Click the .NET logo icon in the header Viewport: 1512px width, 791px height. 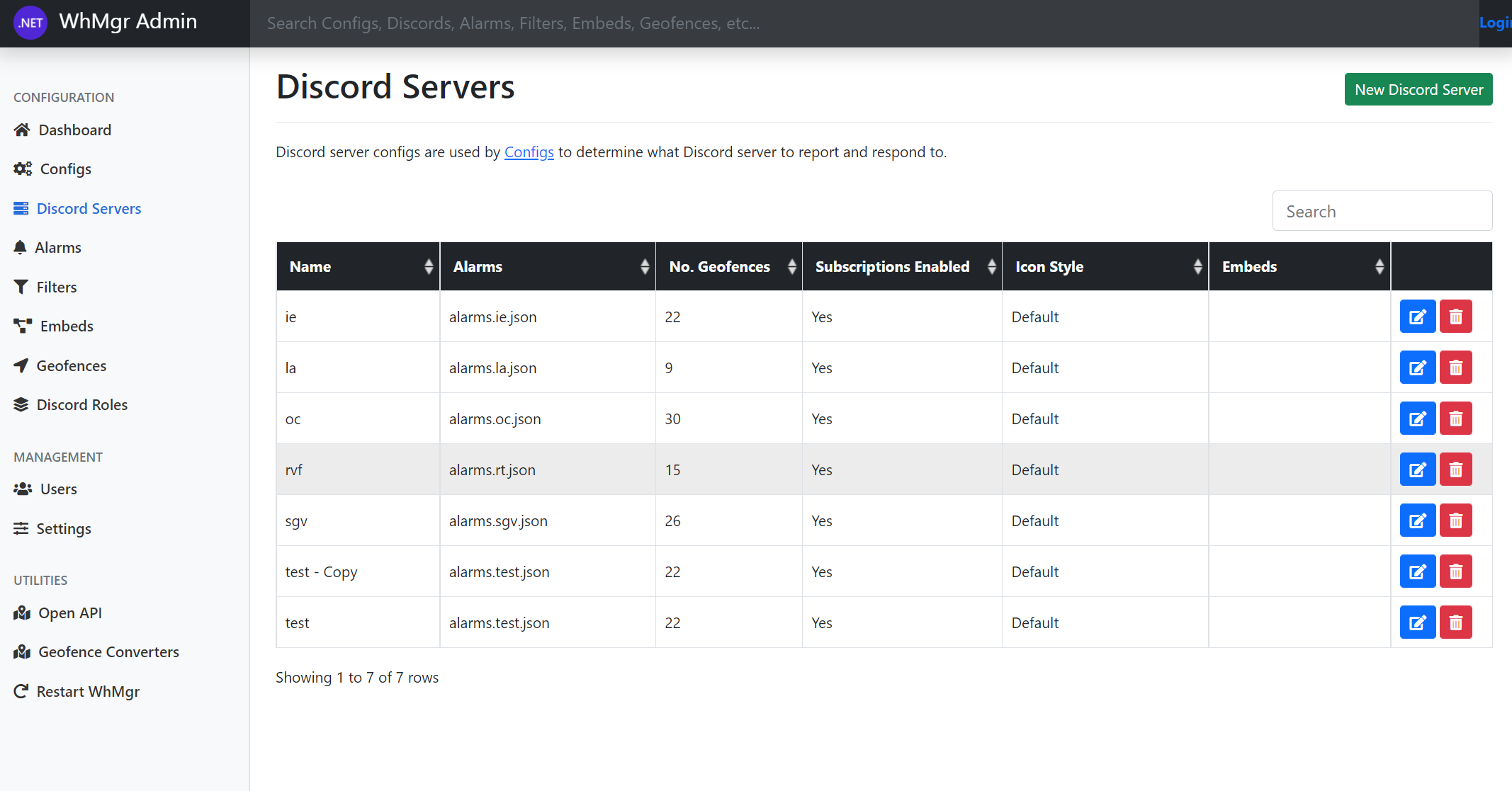pyautogui.click(x=30, y=23)
